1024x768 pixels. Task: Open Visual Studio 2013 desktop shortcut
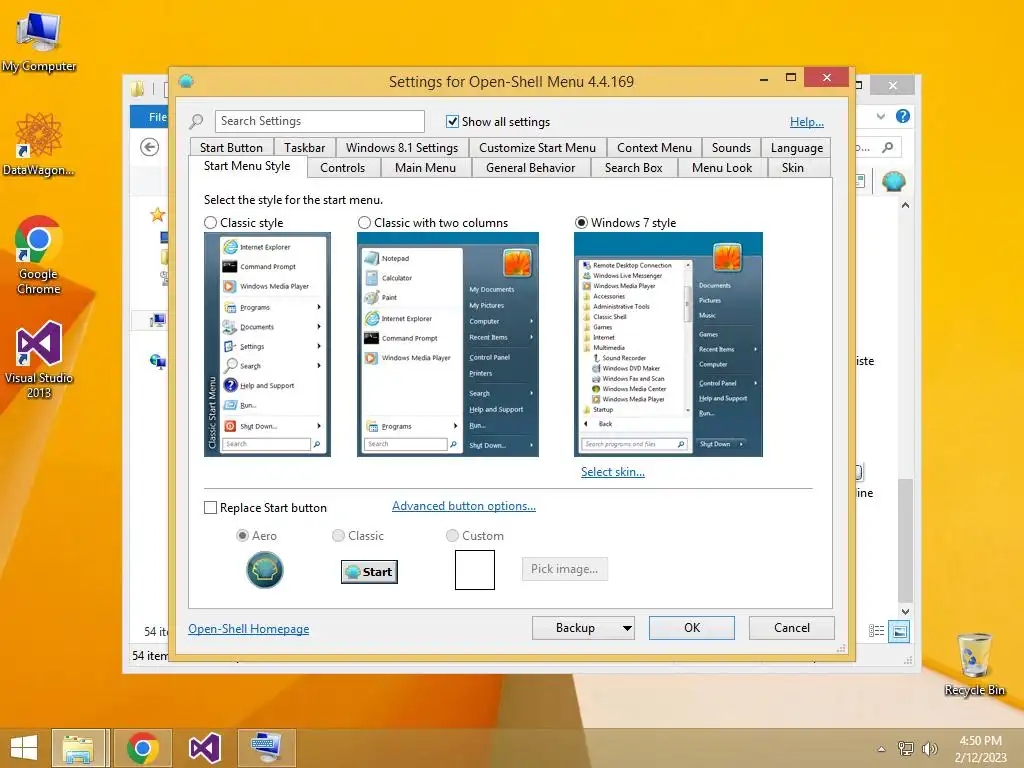pos(39,359)
